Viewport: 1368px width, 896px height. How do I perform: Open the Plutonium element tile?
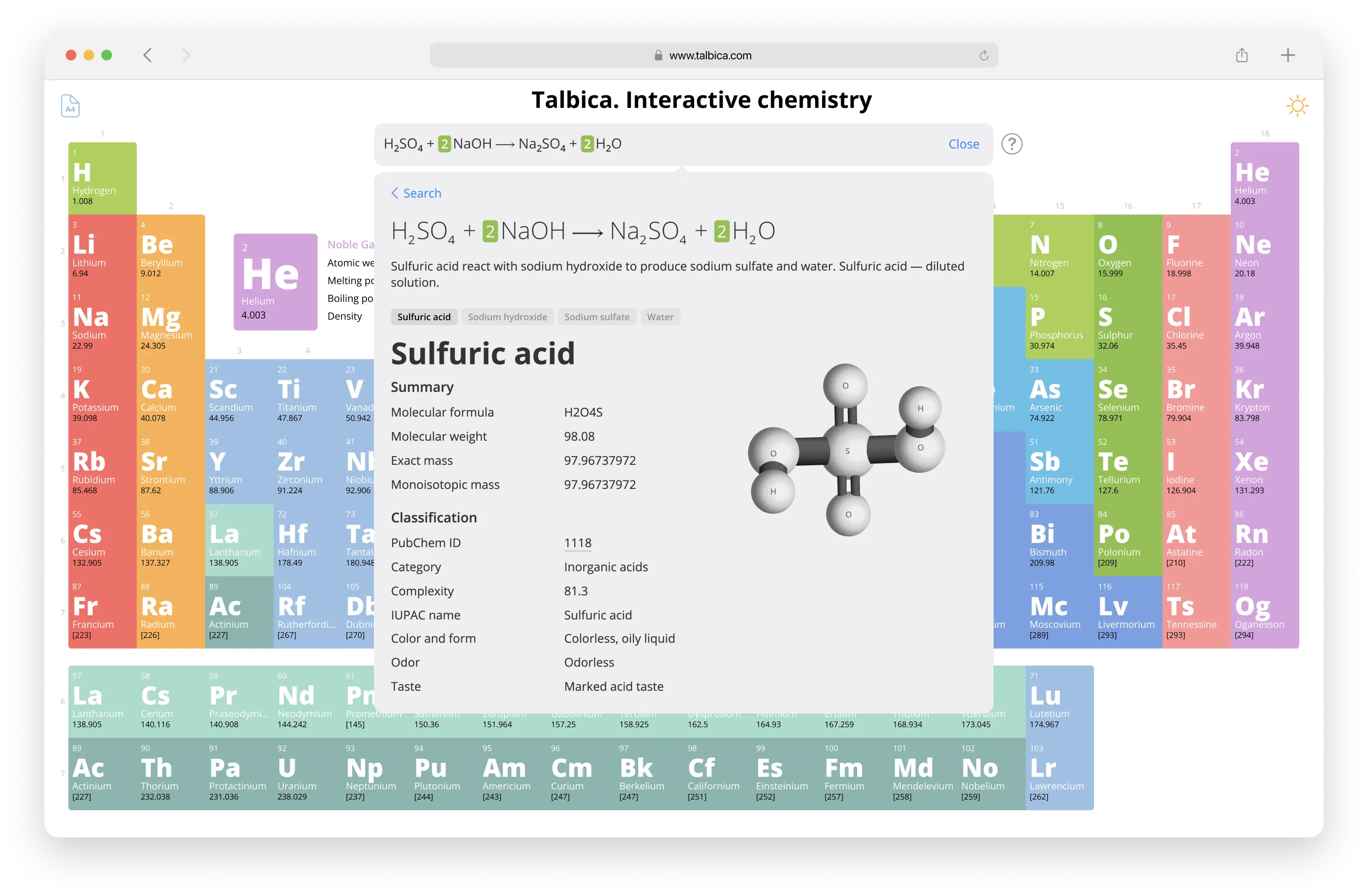[444, 774]
